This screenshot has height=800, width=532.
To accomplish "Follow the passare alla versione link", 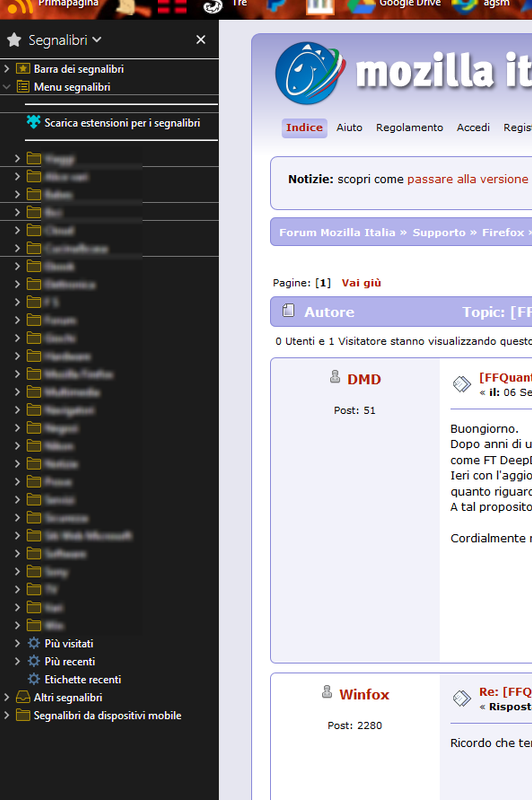I will 468,179.
